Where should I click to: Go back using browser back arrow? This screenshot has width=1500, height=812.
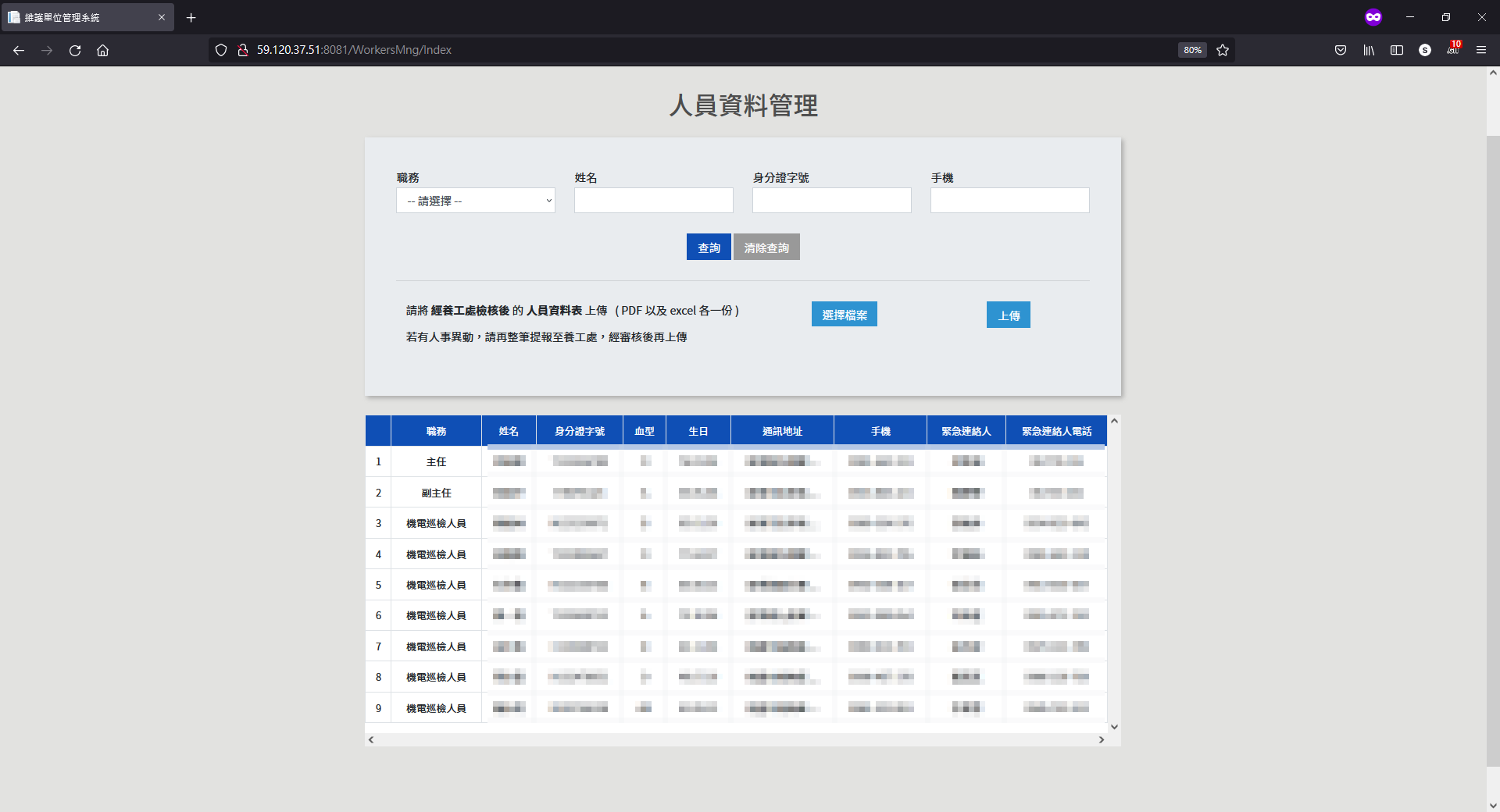coord(19,50)
